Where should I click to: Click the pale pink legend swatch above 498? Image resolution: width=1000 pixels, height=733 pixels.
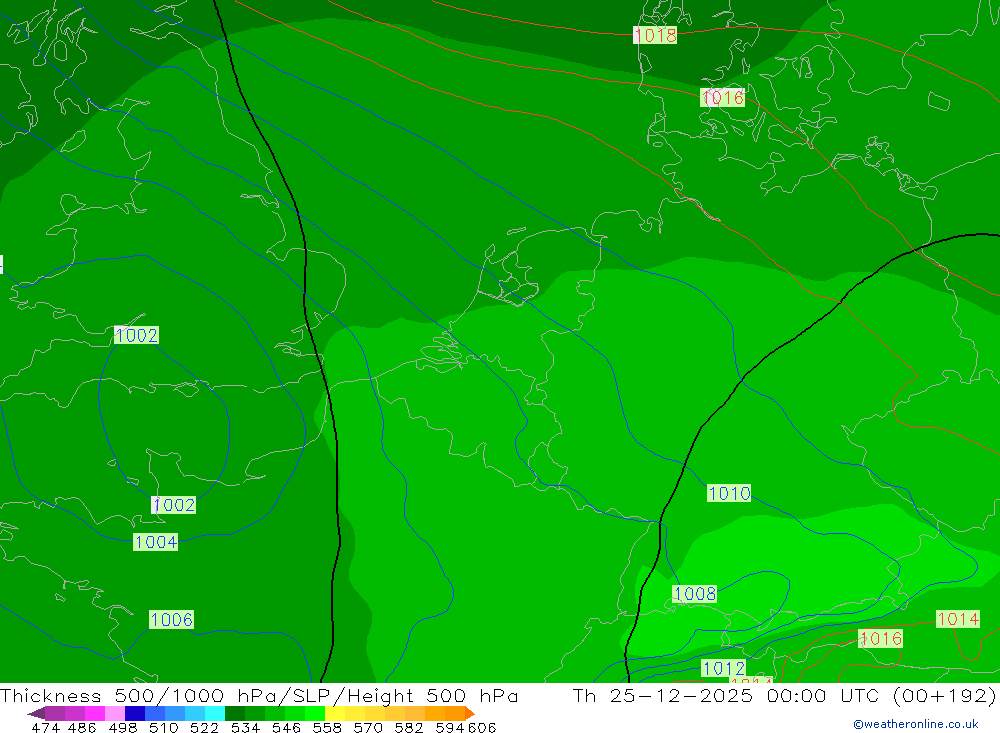point(115,713)
